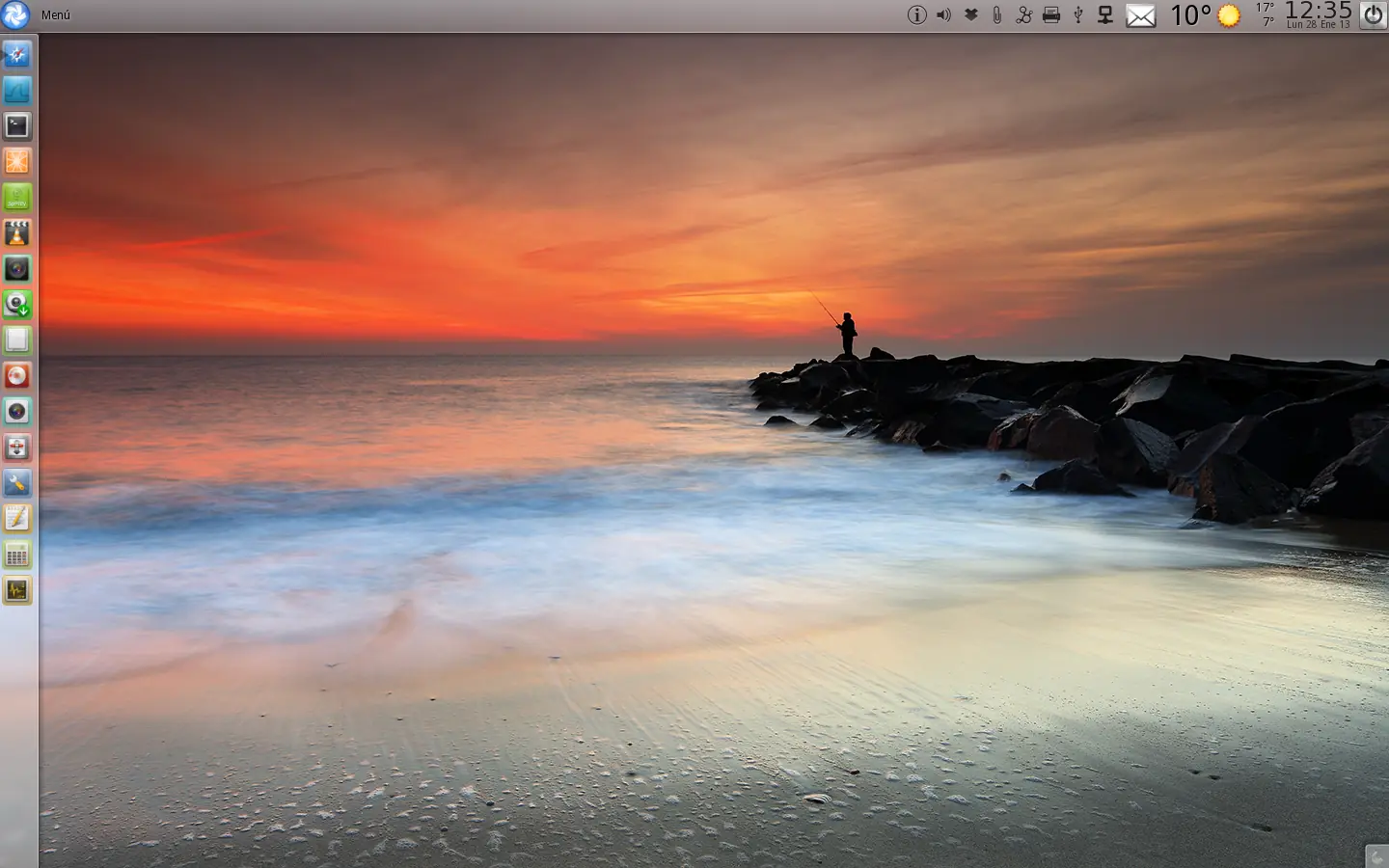Screen dimensions: 1389x868
Task: Launch the calculator application
Action: pos(17,555)
